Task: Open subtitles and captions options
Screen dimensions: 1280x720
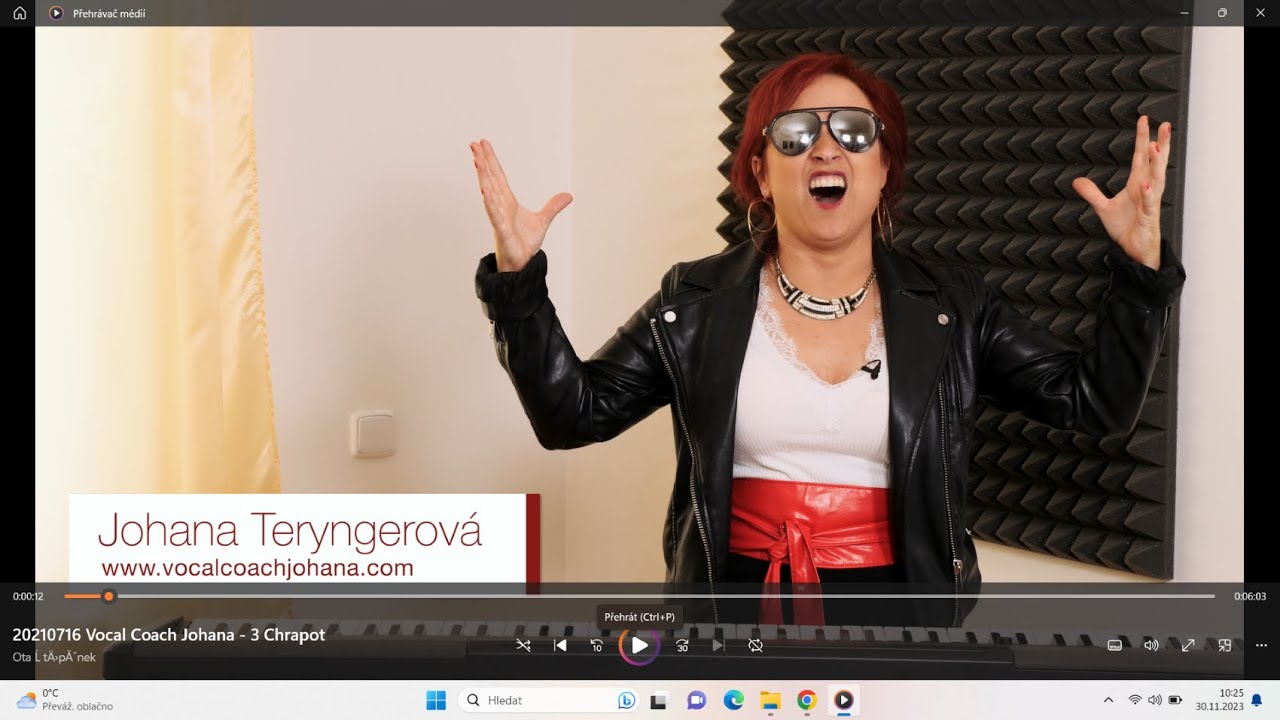Action: click(x=1115, y=646)
